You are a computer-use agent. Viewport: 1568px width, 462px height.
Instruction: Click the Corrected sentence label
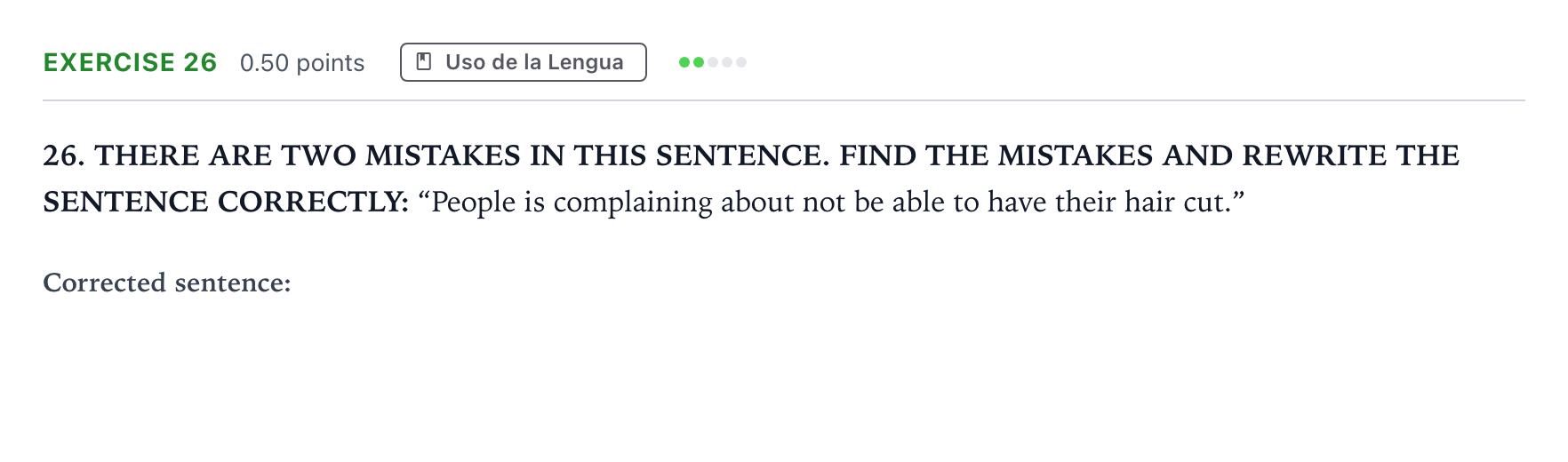coord(167,283)
